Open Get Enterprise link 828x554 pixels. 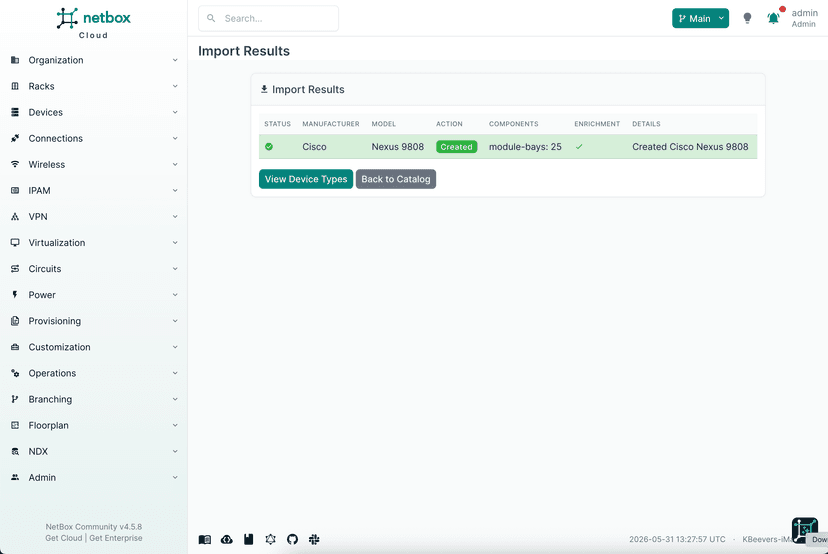pos(116,538)
